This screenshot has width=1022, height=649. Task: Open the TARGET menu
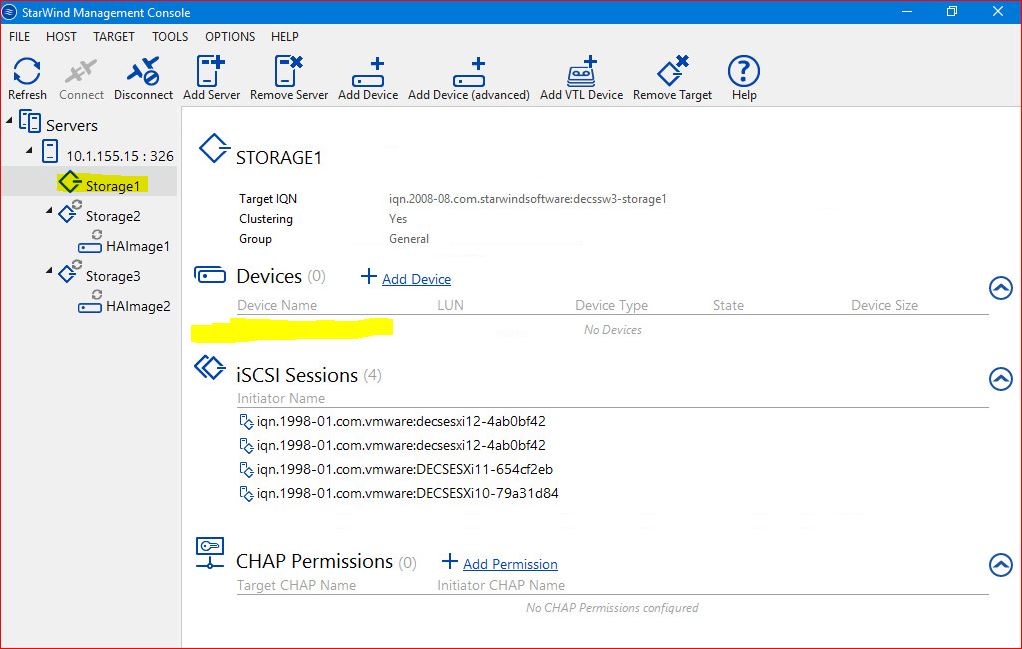pyautogui.click(x=113, y=36)
